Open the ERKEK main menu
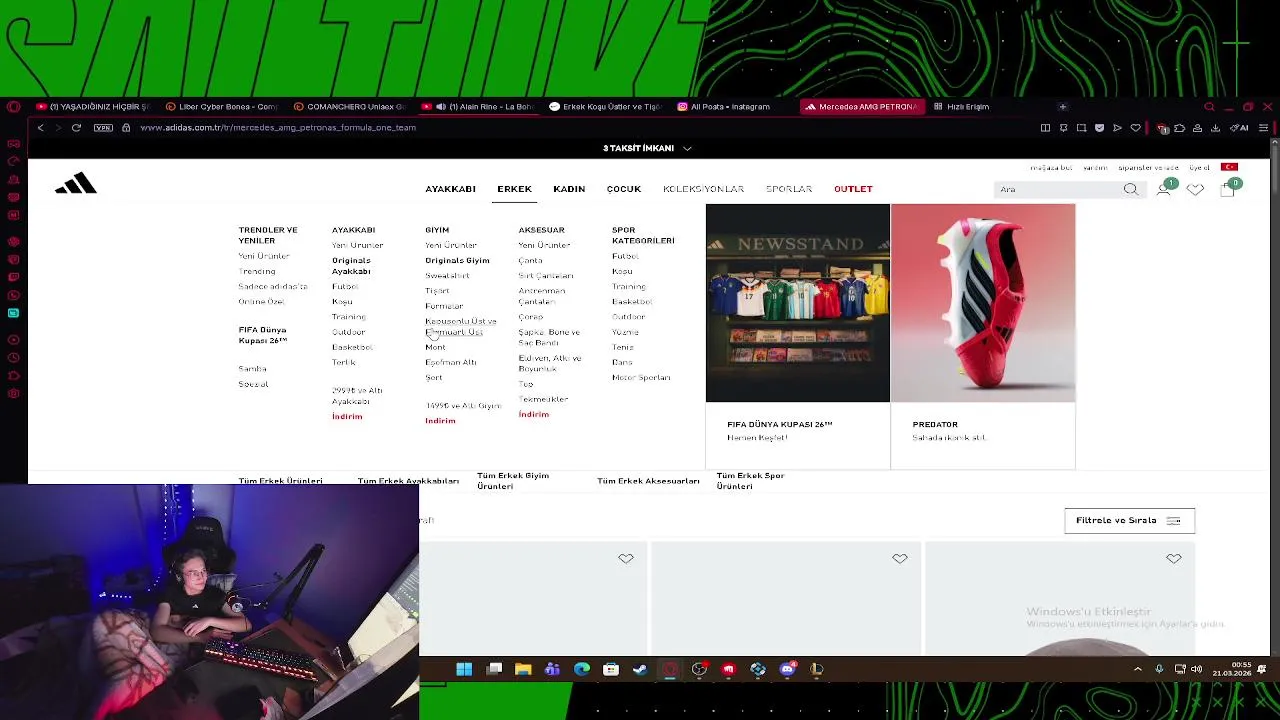 pos(514,189)
